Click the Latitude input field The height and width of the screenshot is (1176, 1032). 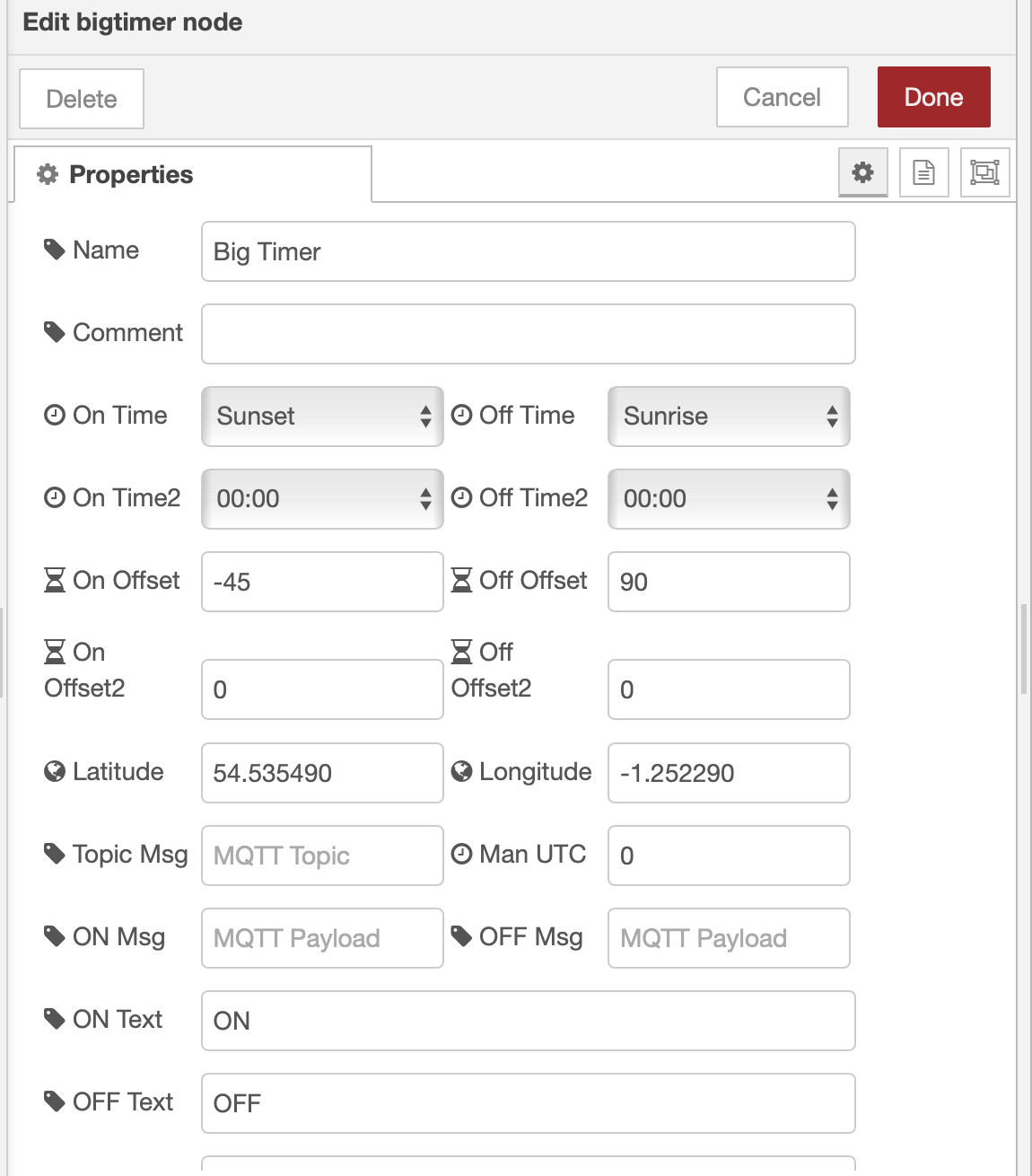(322, 773)
